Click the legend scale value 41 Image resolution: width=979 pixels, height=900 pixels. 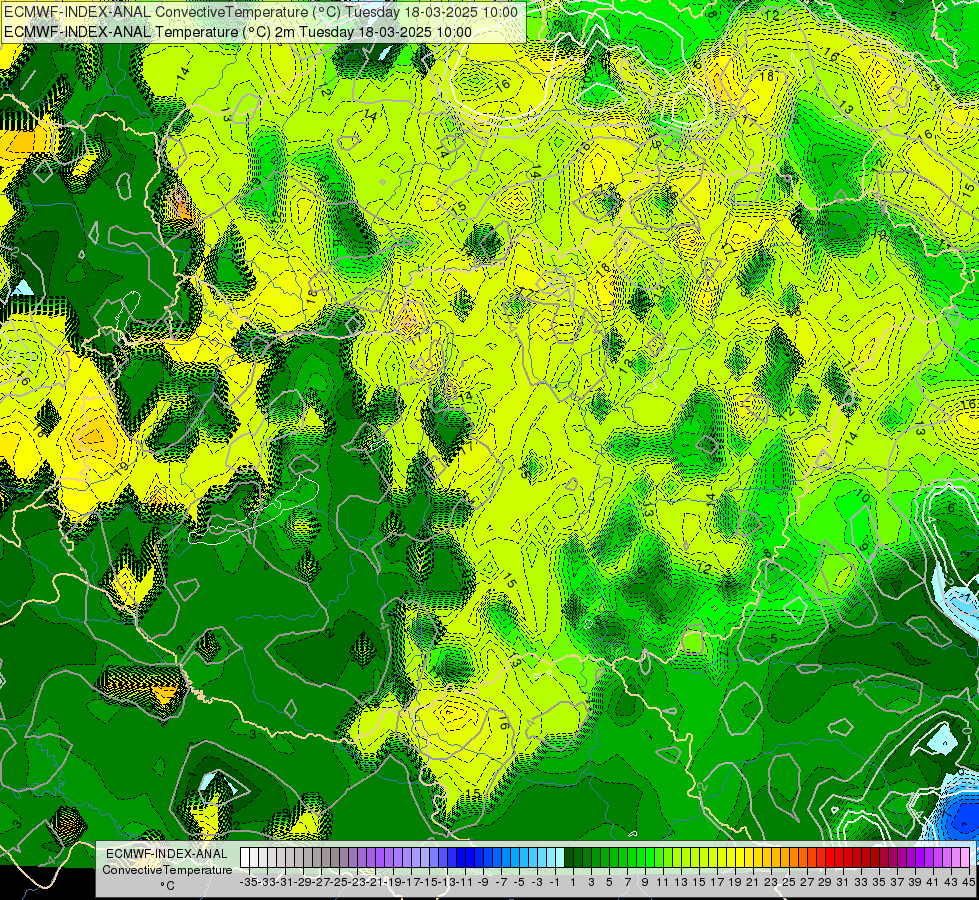932,883
